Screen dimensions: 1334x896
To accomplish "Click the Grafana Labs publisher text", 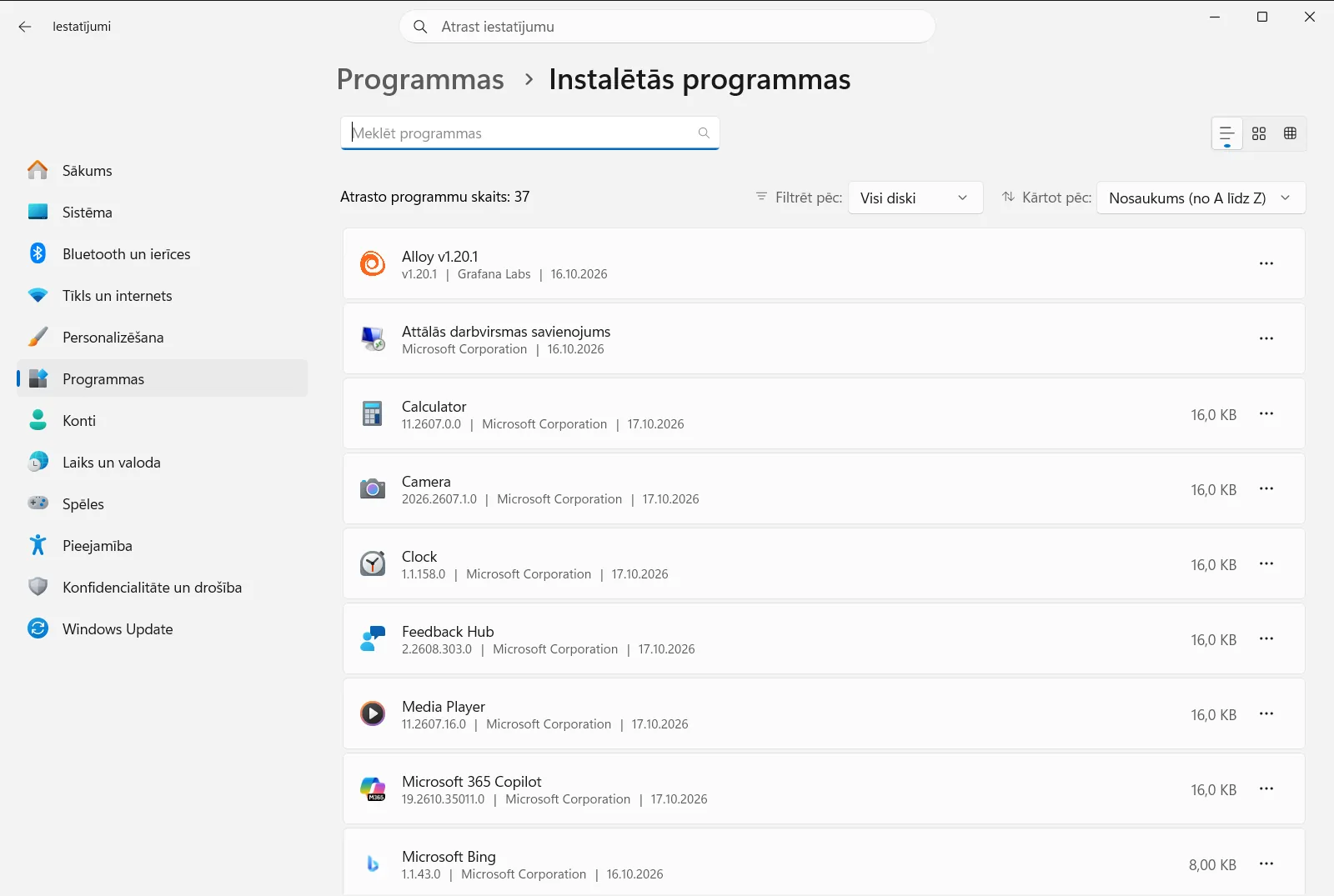I will 494,274.
